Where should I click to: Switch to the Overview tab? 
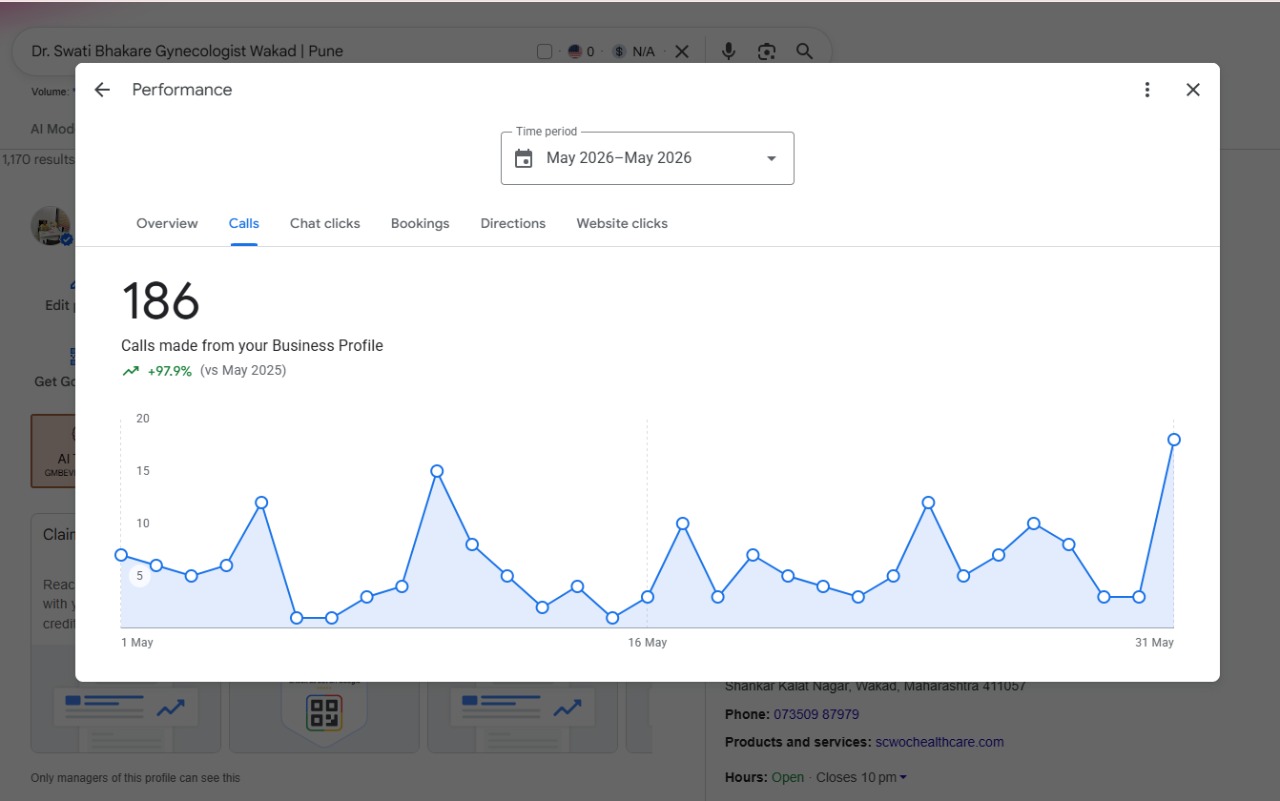pyautogui.click(x=167, y=223)
